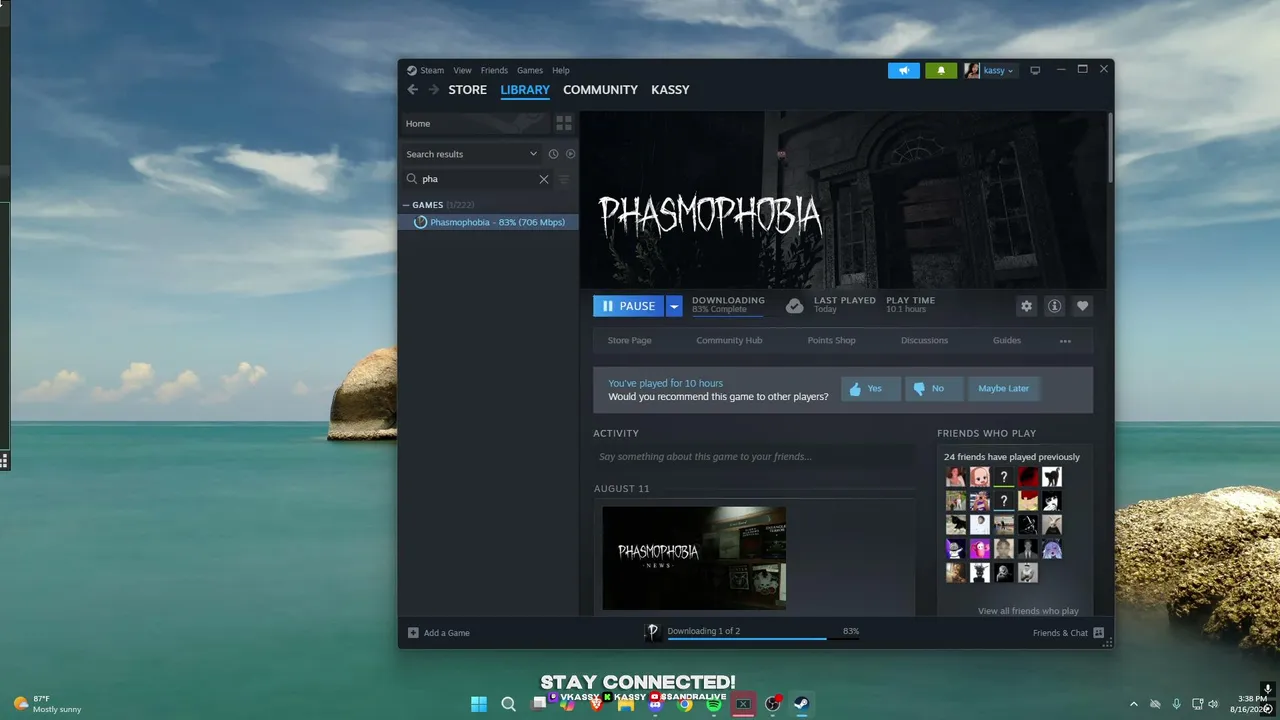The height and width of the screenshot is (720, 1280).
Task: Open the Help menu
Action: click(x=561, y=70)
